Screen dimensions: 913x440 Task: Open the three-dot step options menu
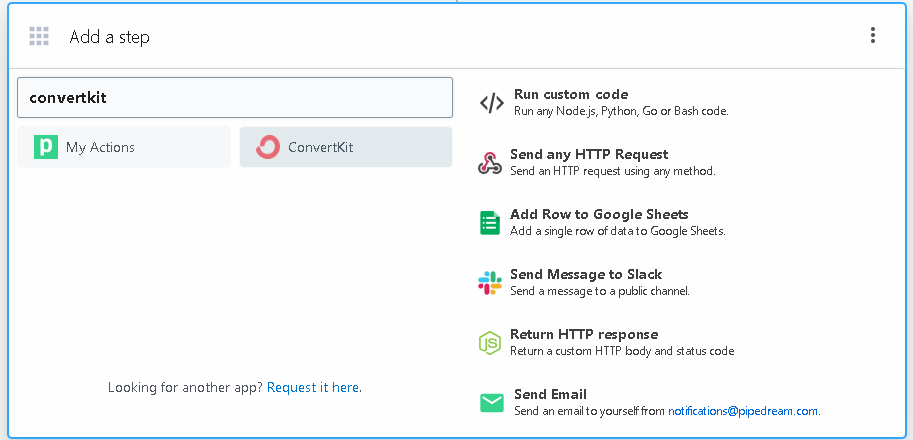pos(872,35)
